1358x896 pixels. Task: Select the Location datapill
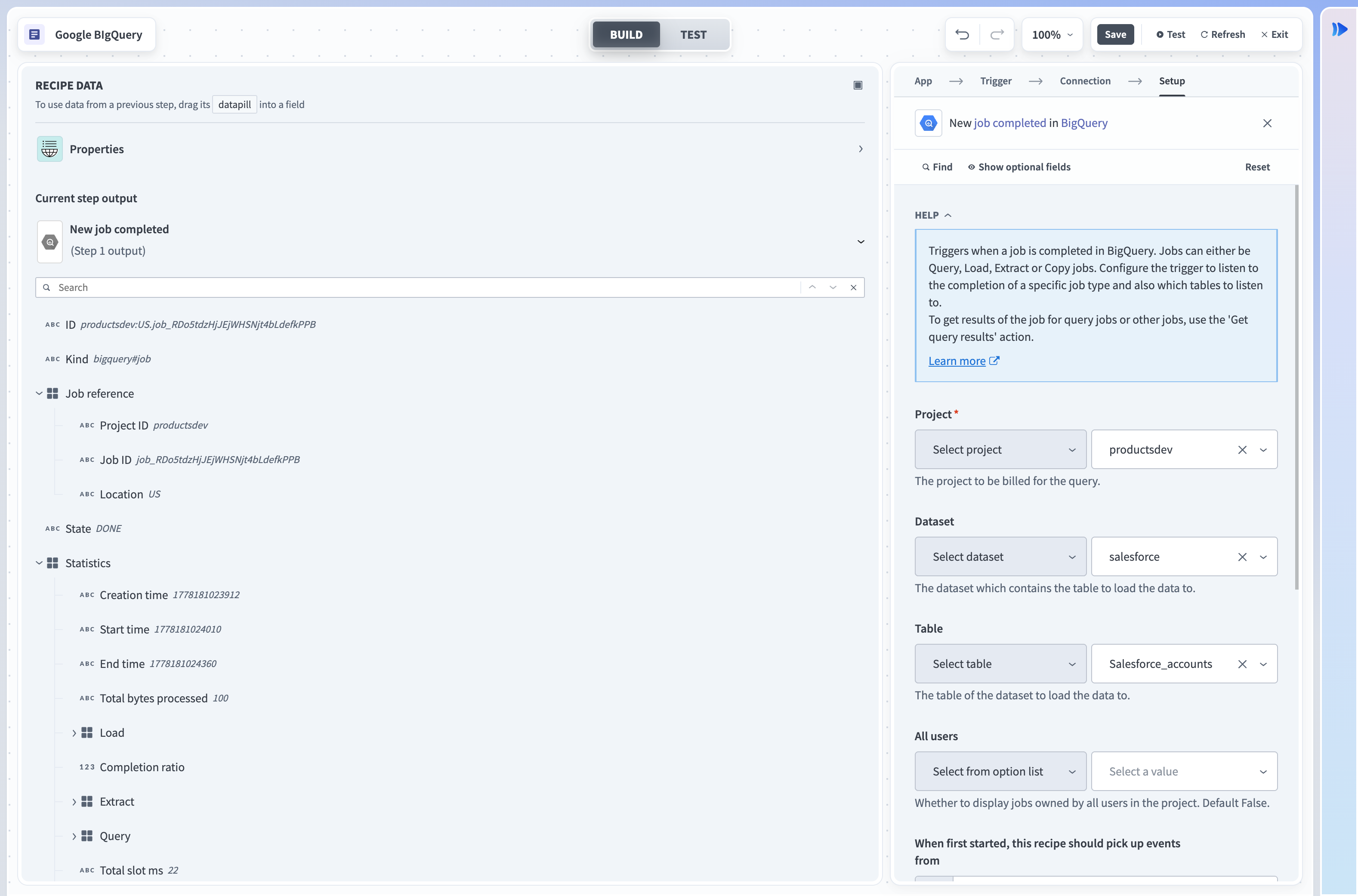point(120,494)
